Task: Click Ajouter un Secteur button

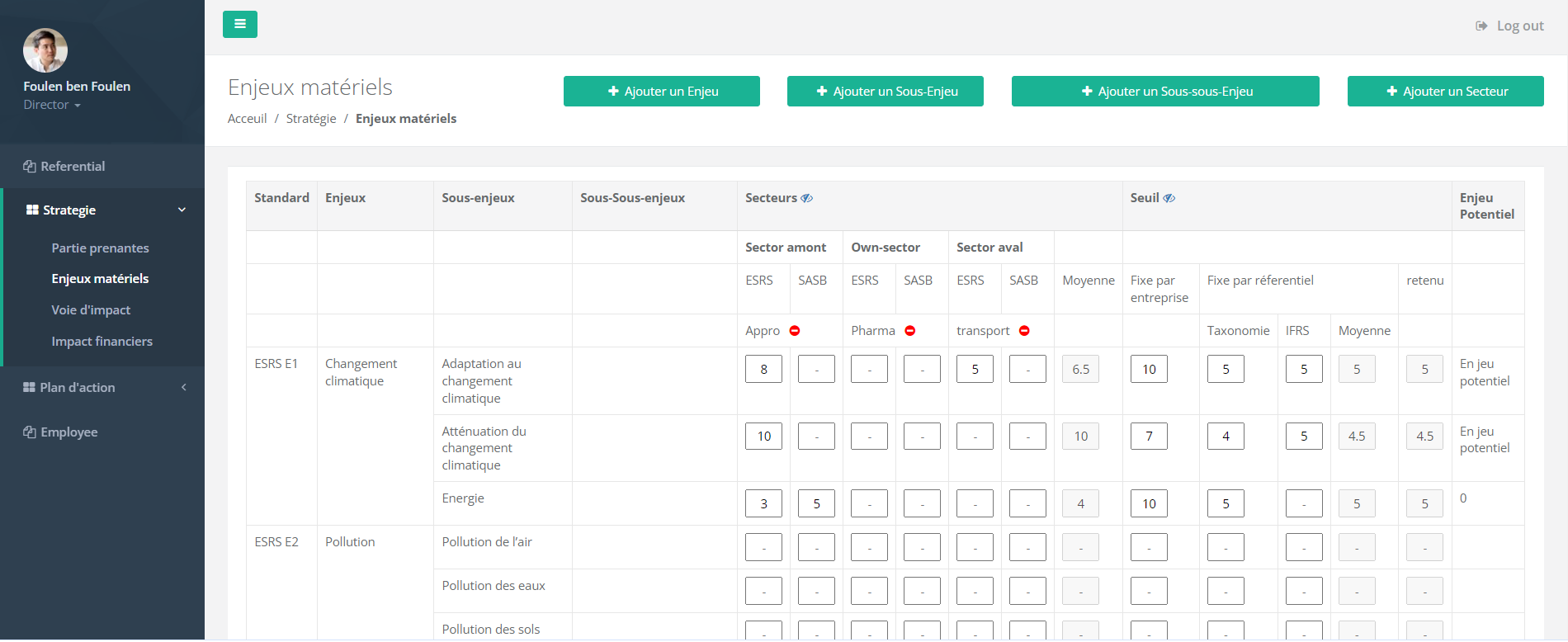Action: click(1445, 92)
